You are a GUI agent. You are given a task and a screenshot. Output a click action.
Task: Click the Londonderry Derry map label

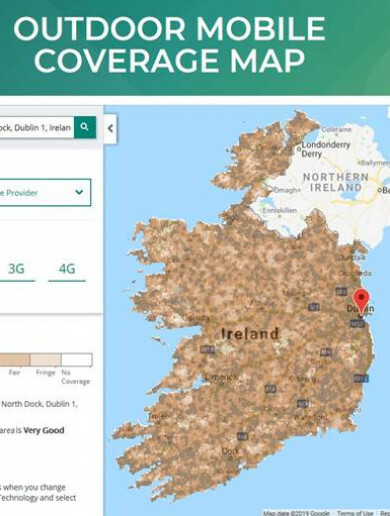[326, 149]
